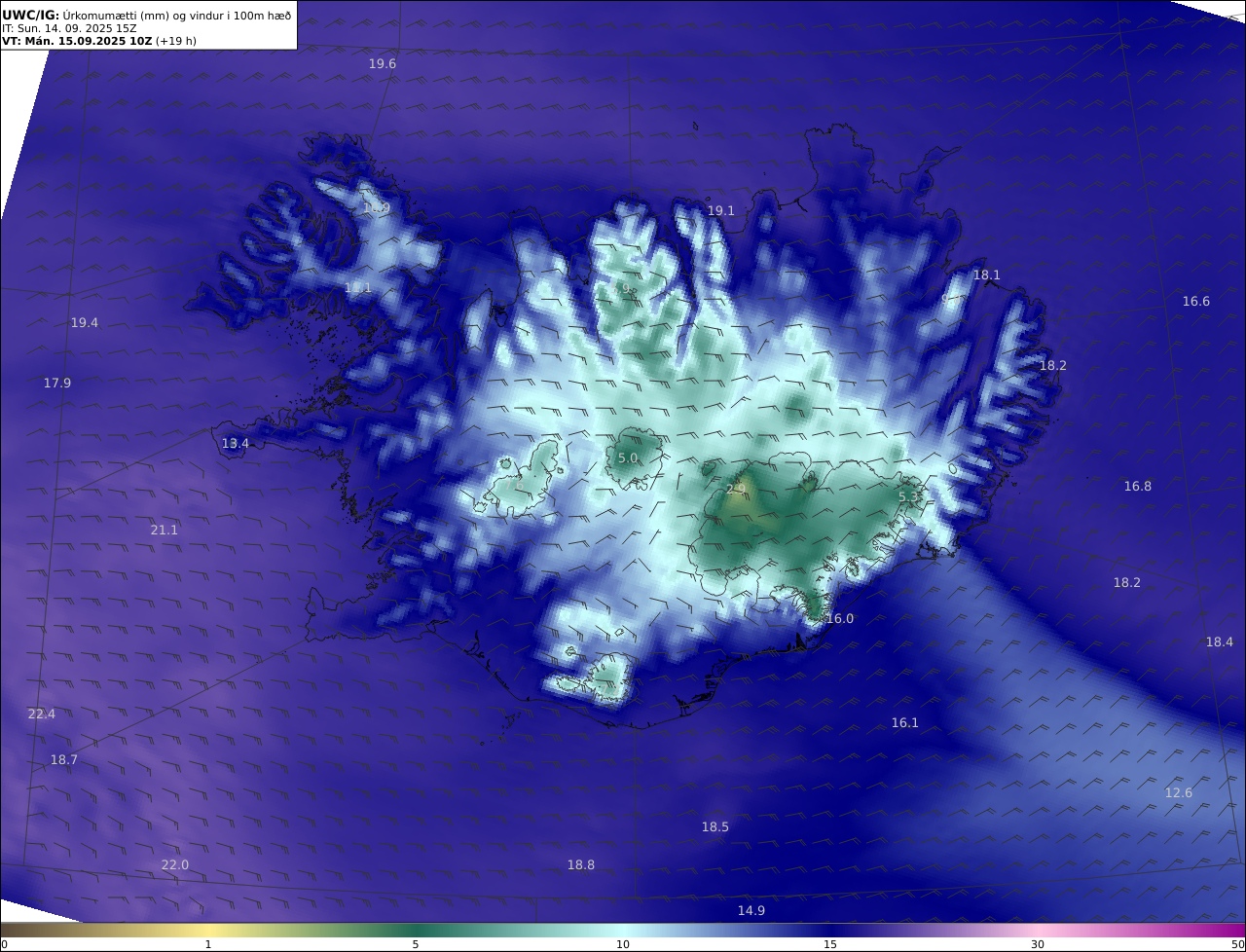1246x952 pixels.
Task: Click the colorbar tick labeled 0
Action: (x=4, y=944)
